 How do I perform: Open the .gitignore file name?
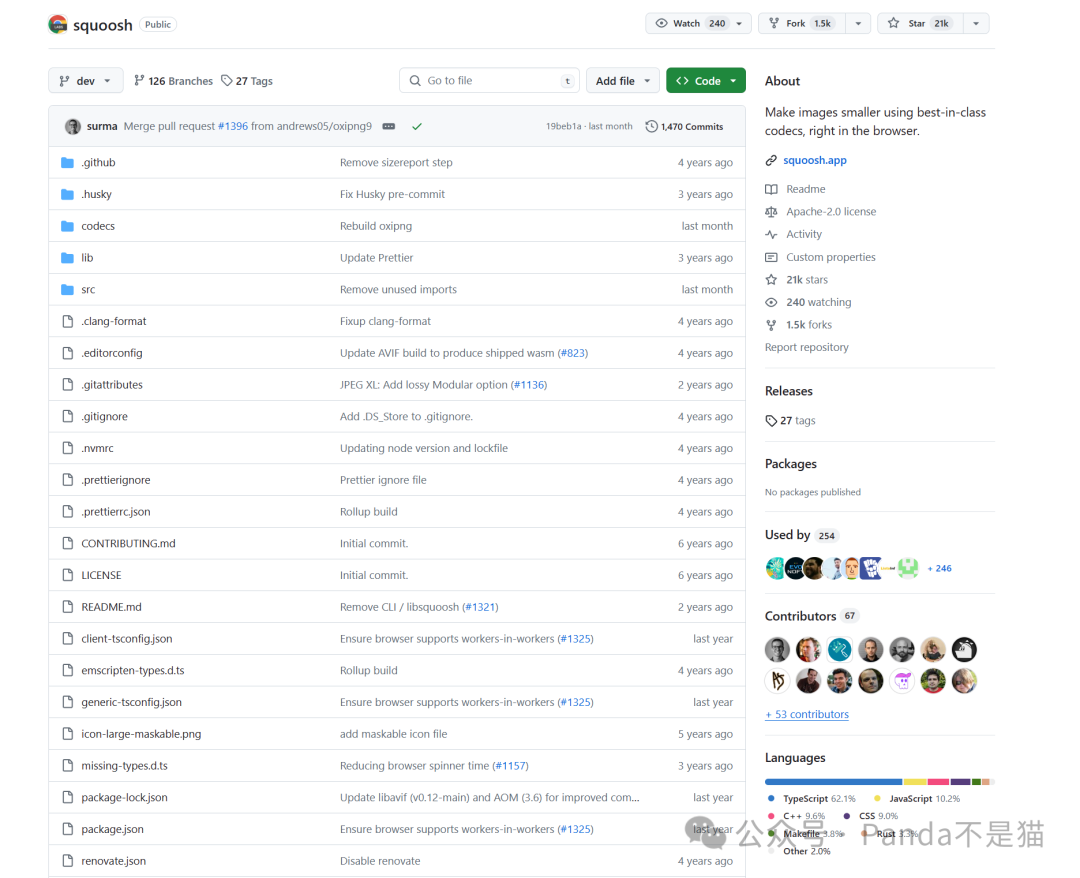click(x=105, y=417)
